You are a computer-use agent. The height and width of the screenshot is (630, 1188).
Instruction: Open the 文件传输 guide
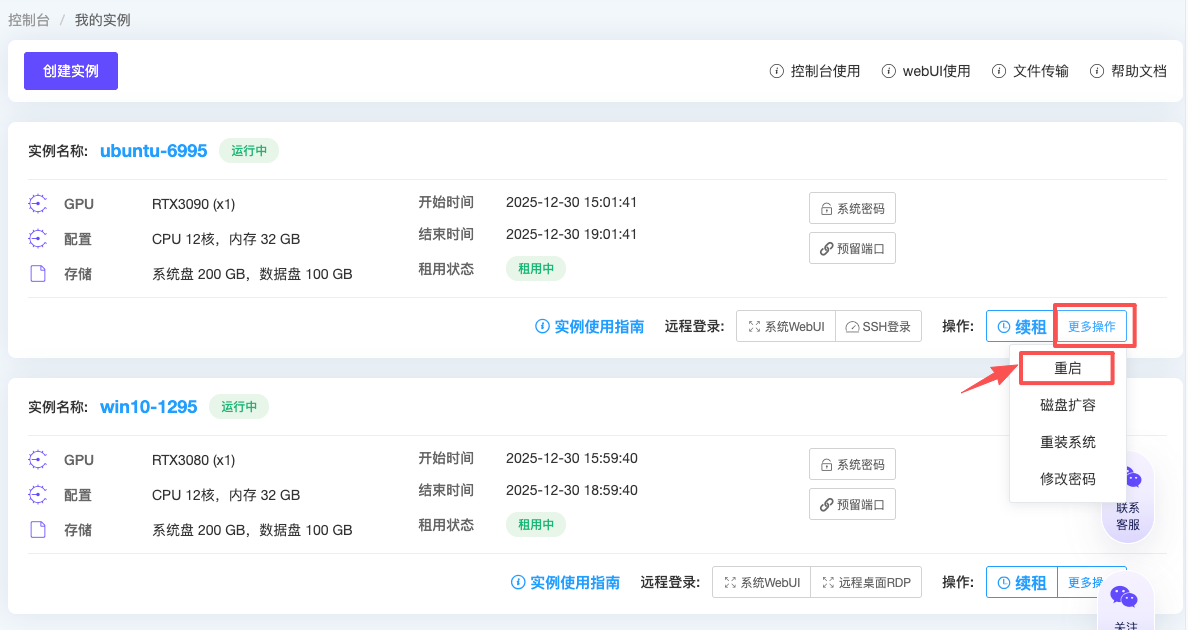pyautogui.click(x=1030, y=71)
